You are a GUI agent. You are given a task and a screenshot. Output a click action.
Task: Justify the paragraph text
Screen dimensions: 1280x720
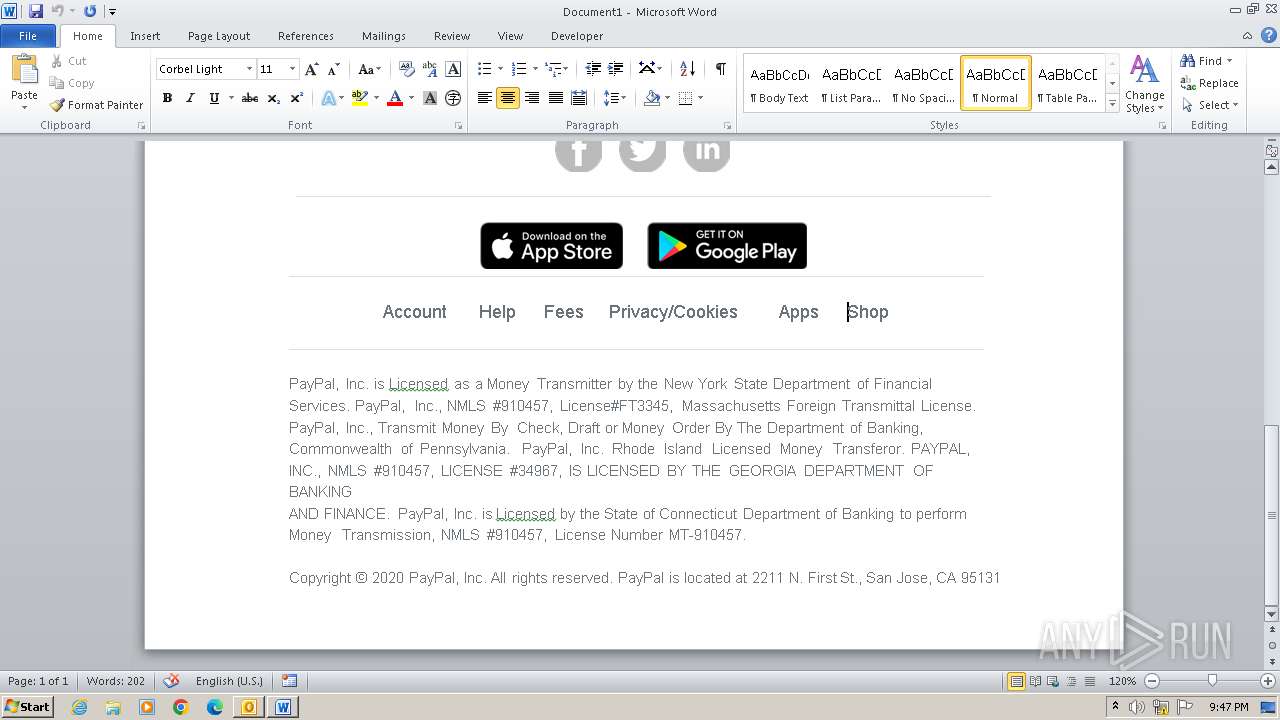[555, 98]
